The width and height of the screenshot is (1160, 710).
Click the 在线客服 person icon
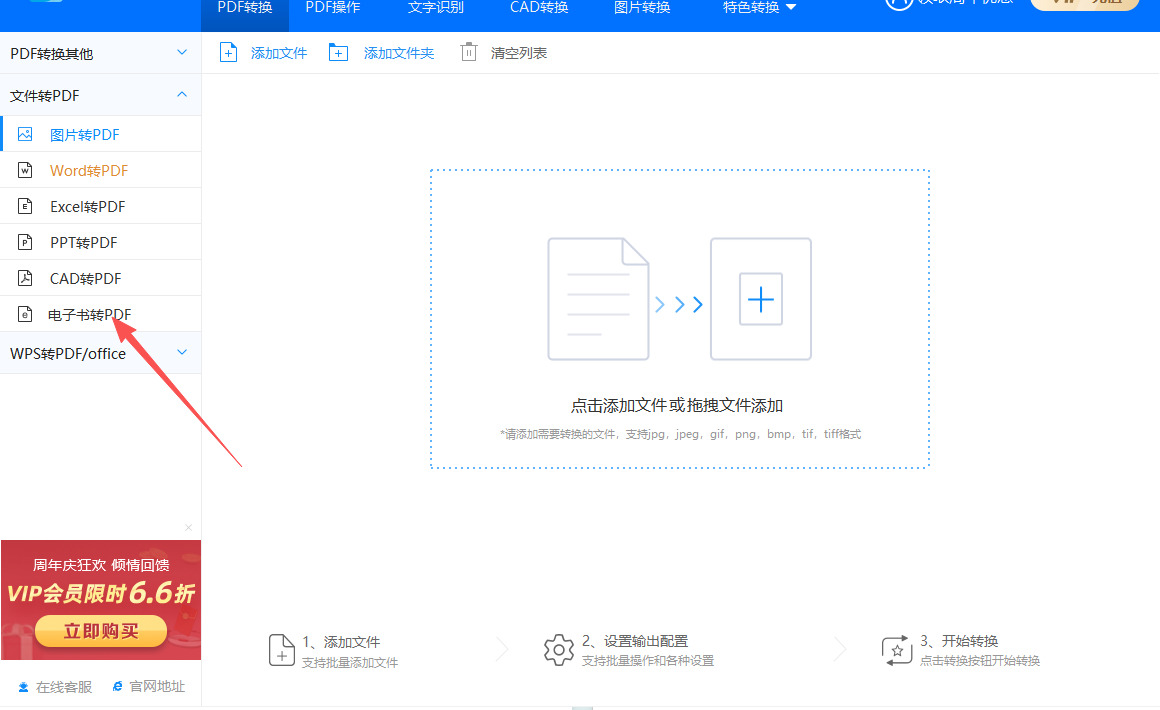(x=24, y=687)
